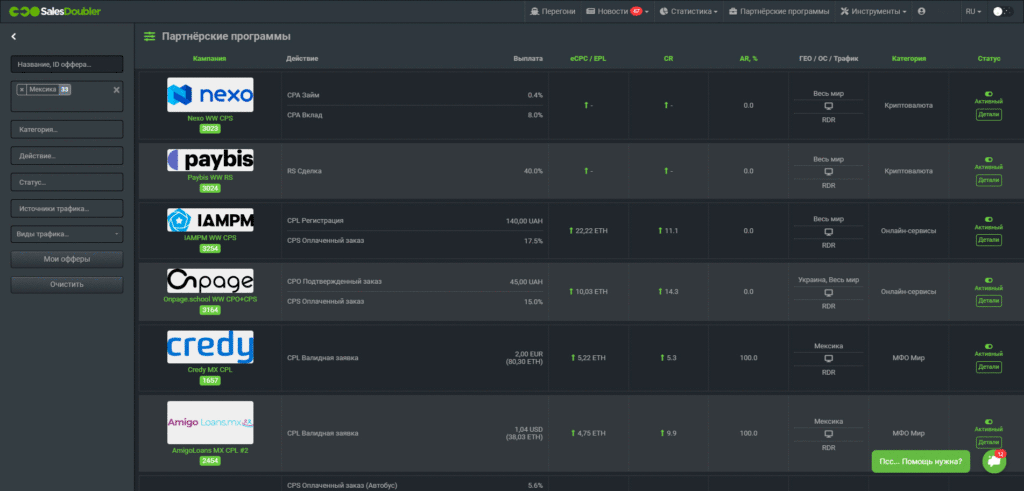Click the desktop monitor icon in Credy row

pyautogui.click(x=828, y=357)
